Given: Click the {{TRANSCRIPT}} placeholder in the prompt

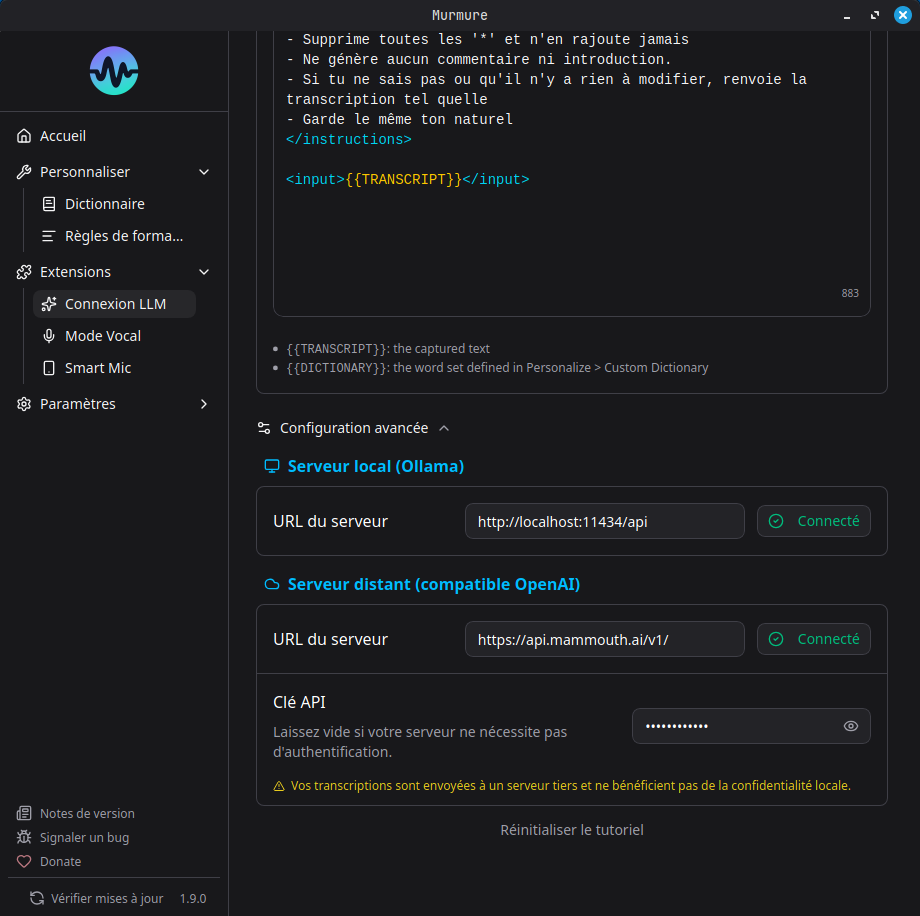Looking at the screenshot, I should [404, 180].
